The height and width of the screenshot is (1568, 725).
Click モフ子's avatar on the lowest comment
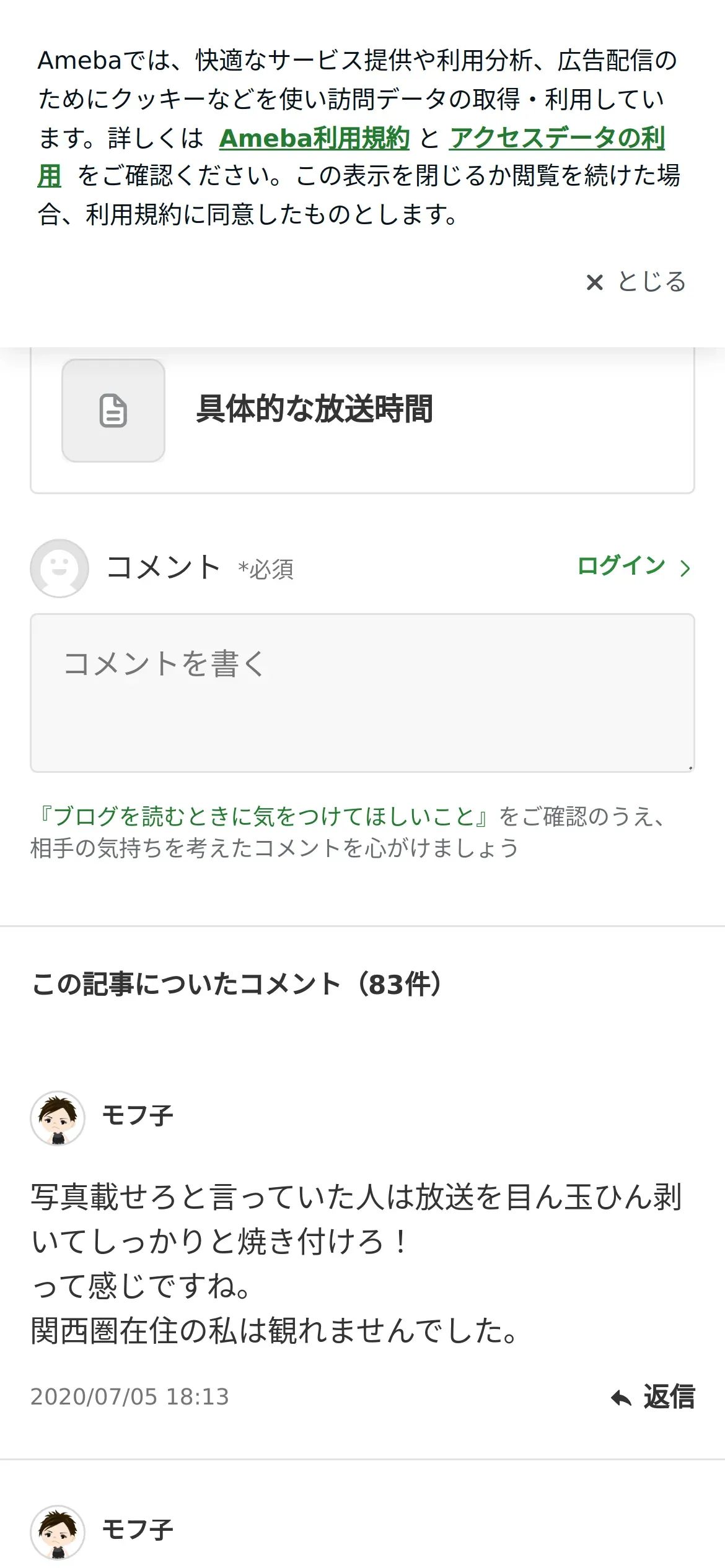[58, 1532]
